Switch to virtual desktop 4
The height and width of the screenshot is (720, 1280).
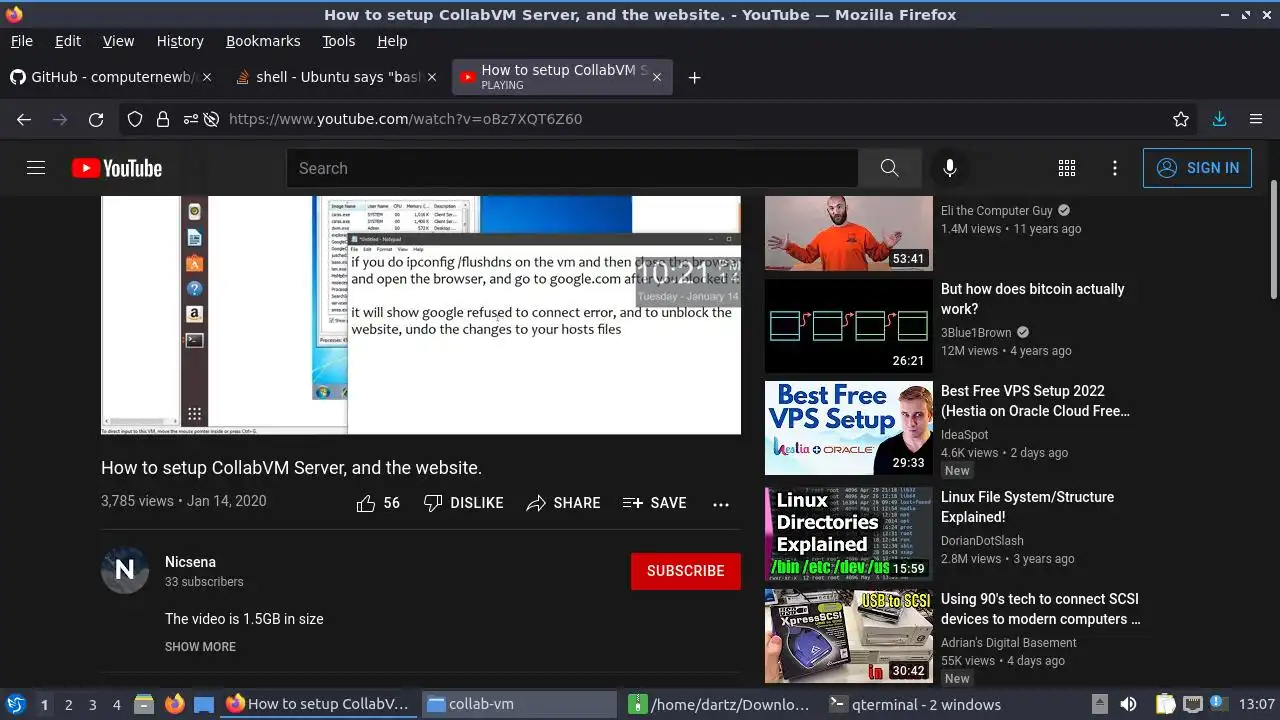(x=116, y=704)
